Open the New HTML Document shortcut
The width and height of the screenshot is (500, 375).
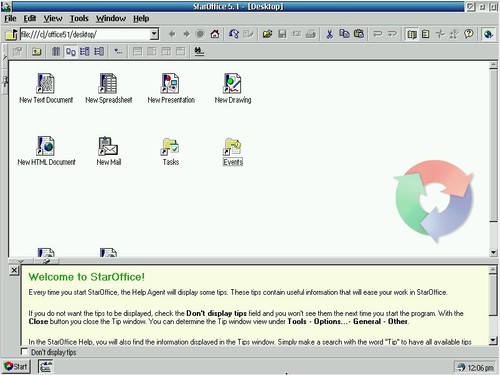(46, 151)
